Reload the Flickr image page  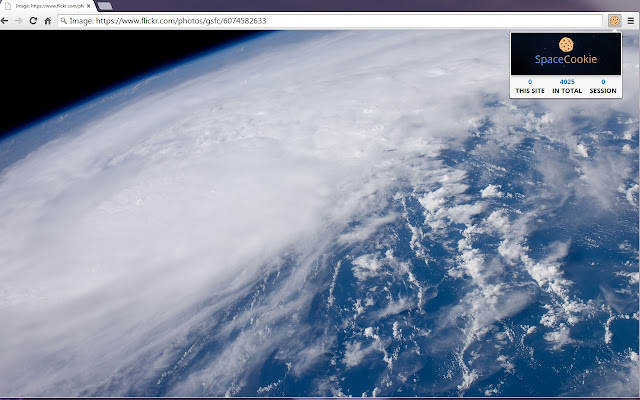[33, 21]
